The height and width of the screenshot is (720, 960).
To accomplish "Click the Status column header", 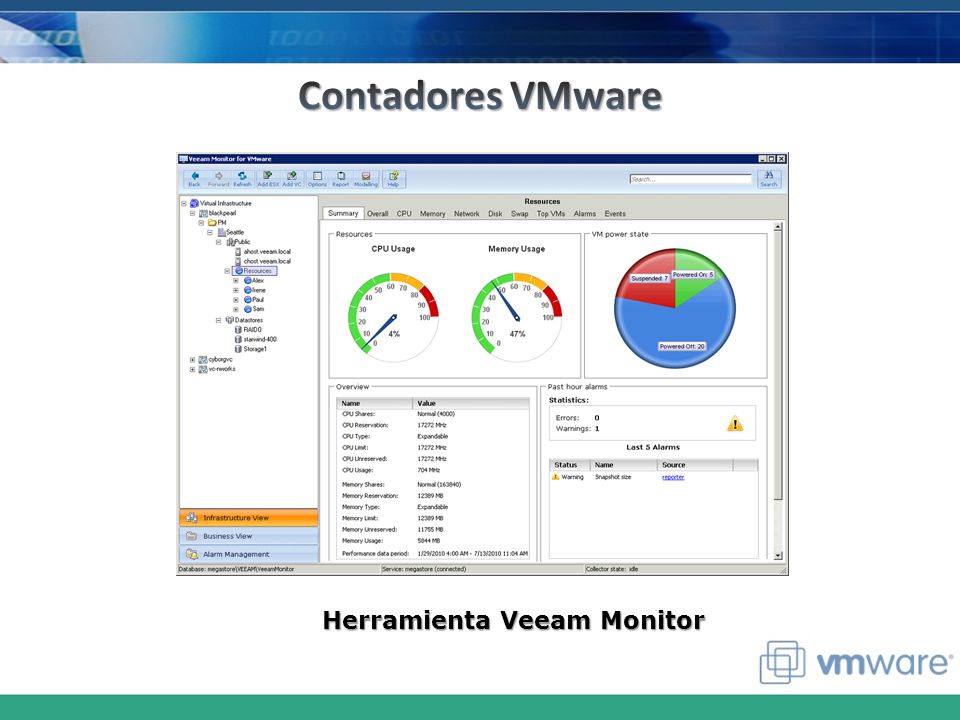I will [x=569, y=465].
